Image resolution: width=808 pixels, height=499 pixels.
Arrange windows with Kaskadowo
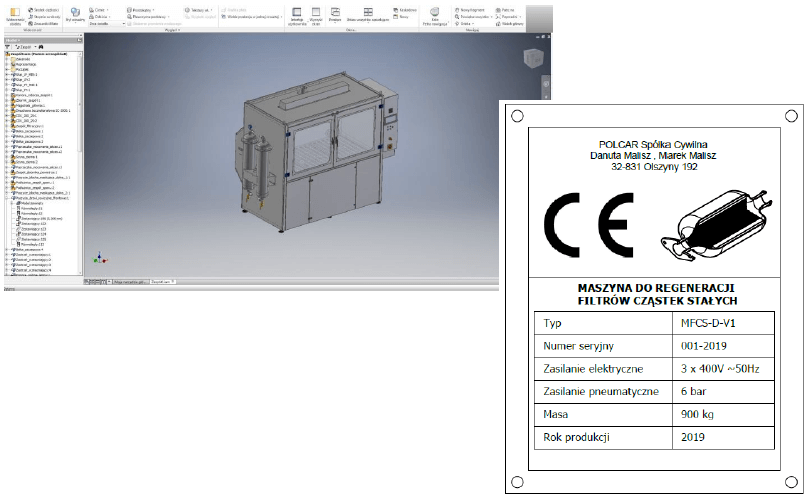click(x=405, y=10)
